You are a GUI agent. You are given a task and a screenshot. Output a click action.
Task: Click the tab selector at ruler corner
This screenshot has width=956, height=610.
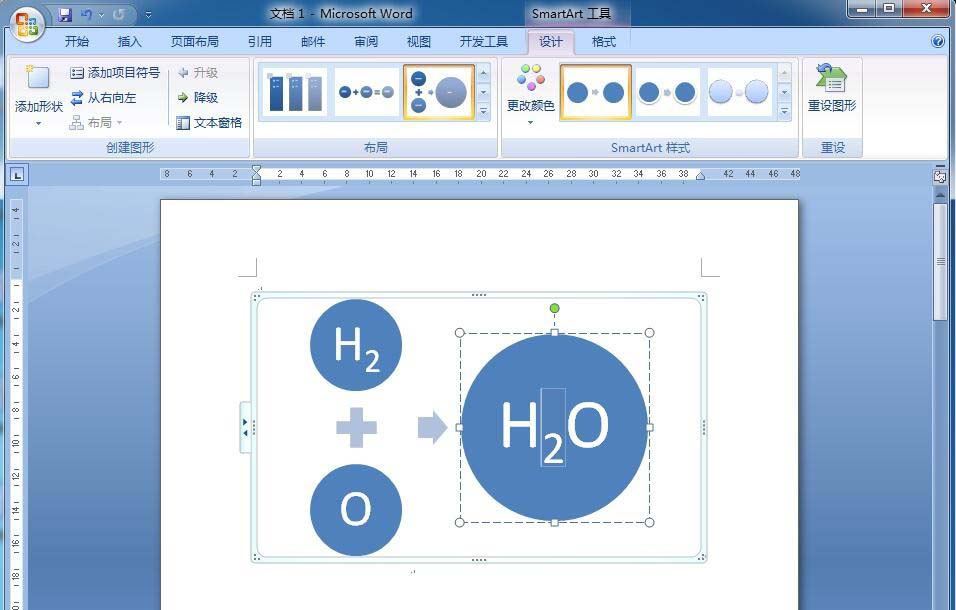[x=17, y=175]
